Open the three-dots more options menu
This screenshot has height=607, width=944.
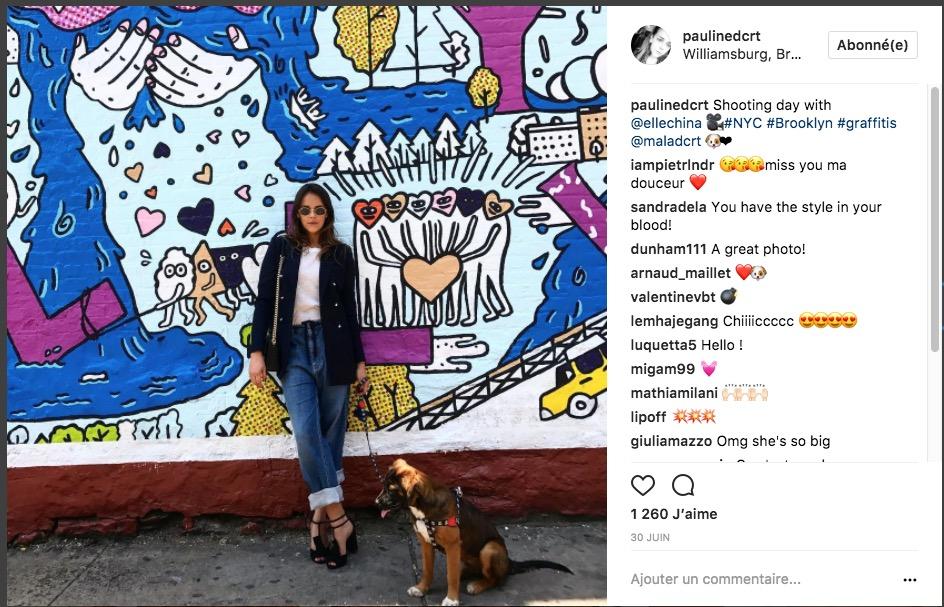[910, 580]
